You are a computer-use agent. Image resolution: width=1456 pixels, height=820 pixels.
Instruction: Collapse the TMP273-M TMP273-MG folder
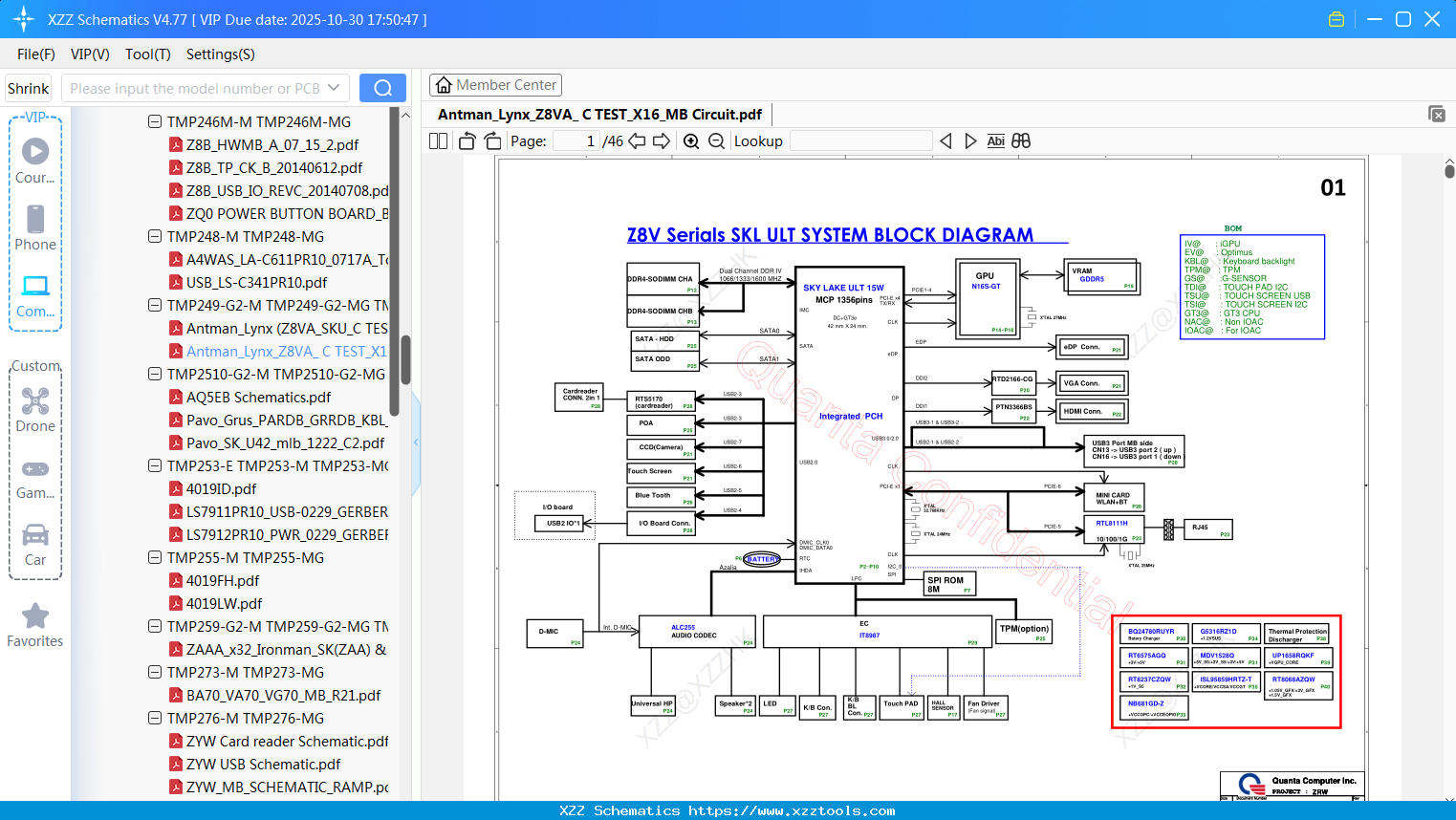pos(155,672)
